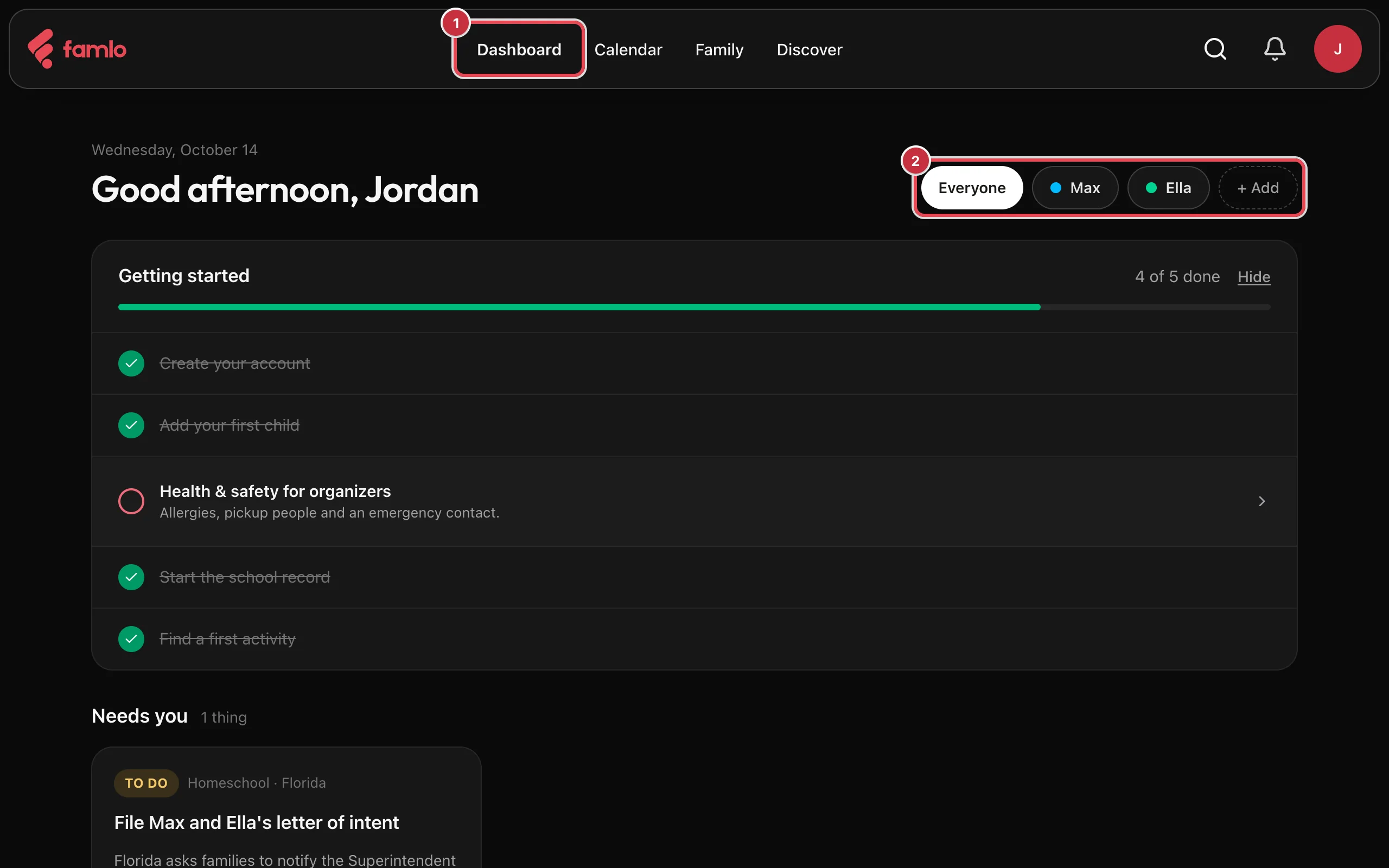This screenshot has height=868, width=1389.
Task: Check the Health & safety circle
Action: [x=131, y=501]
